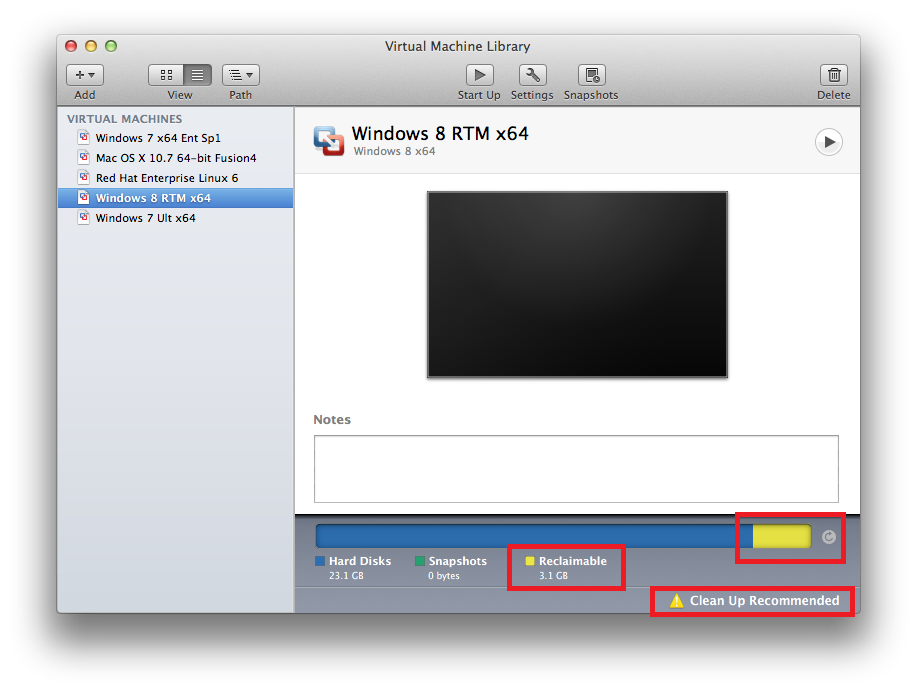Click the 0 bytes snapshots value
Viewport: 917px width, 692px height.
pos(444,576)
